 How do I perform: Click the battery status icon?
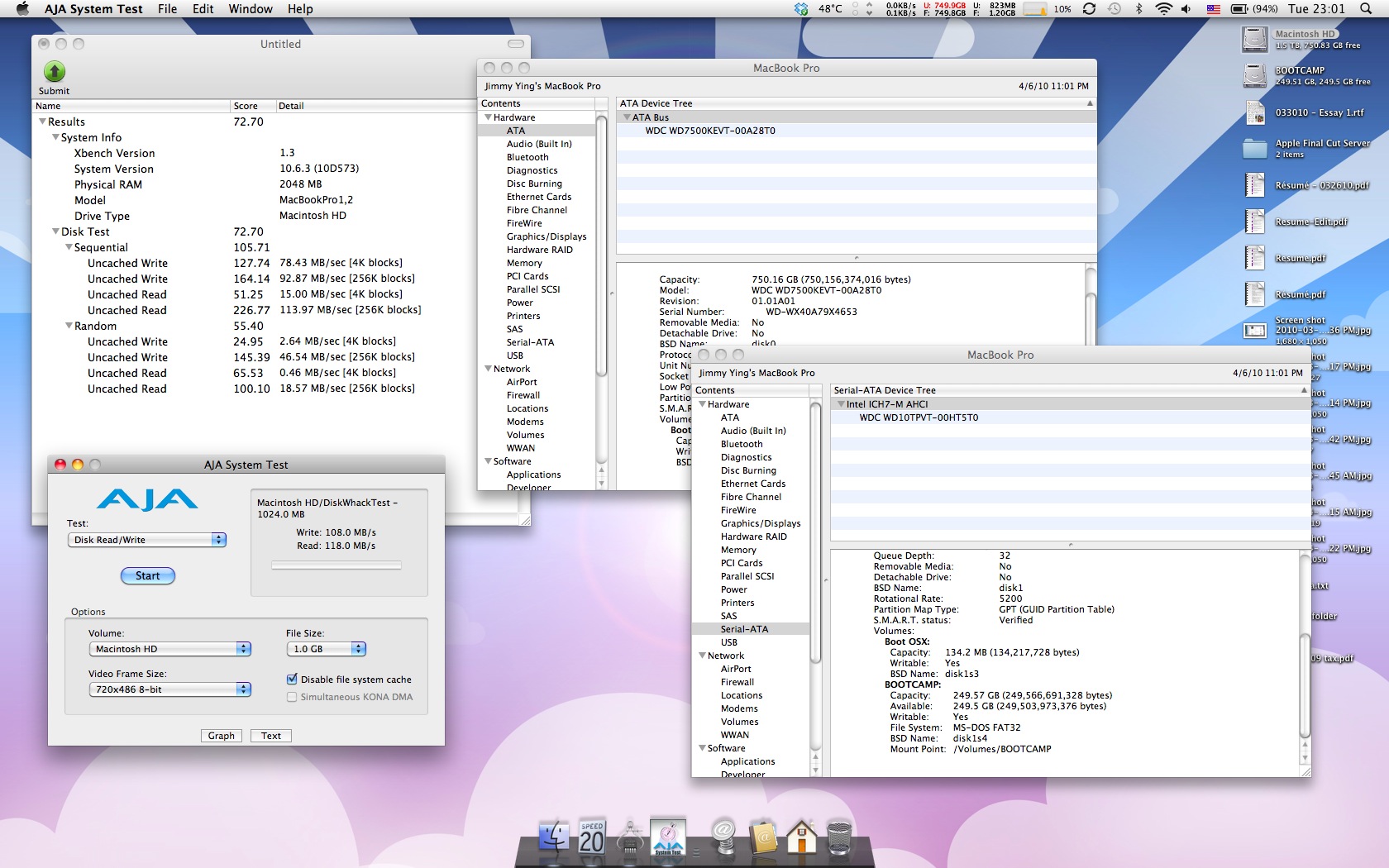(1239, 9)
